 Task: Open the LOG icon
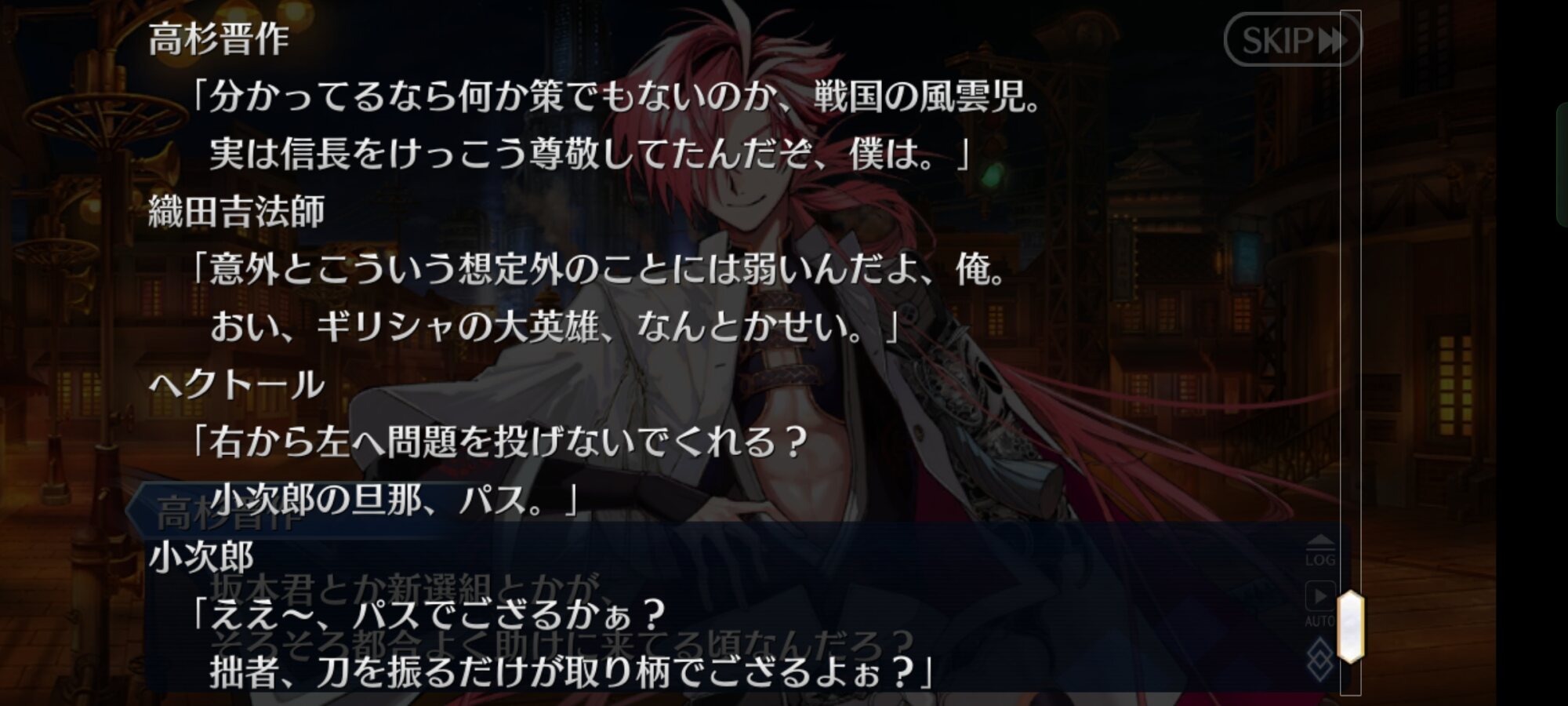(1320, 551)
